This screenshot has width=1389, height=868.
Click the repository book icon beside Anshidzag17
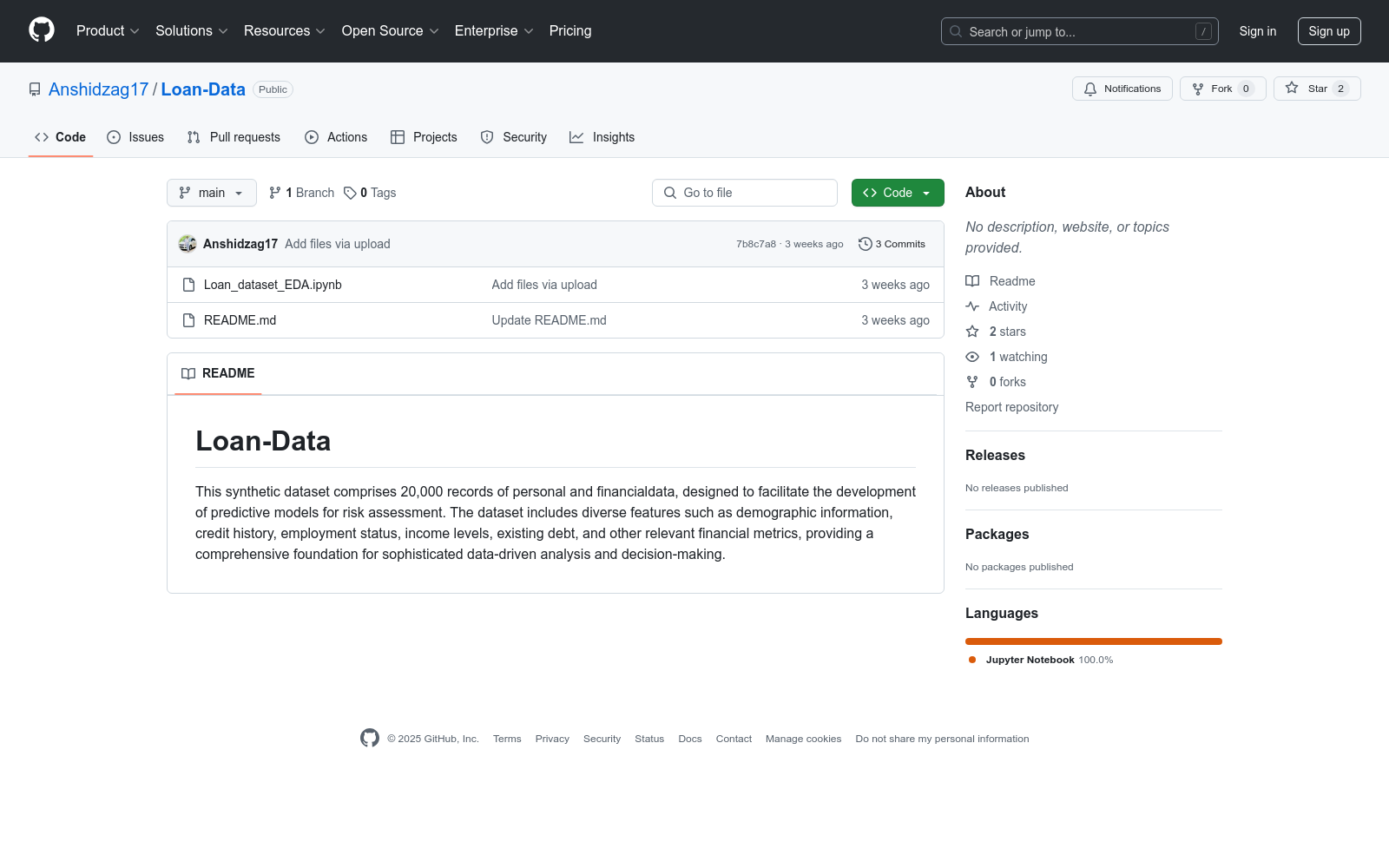[35, 89]
